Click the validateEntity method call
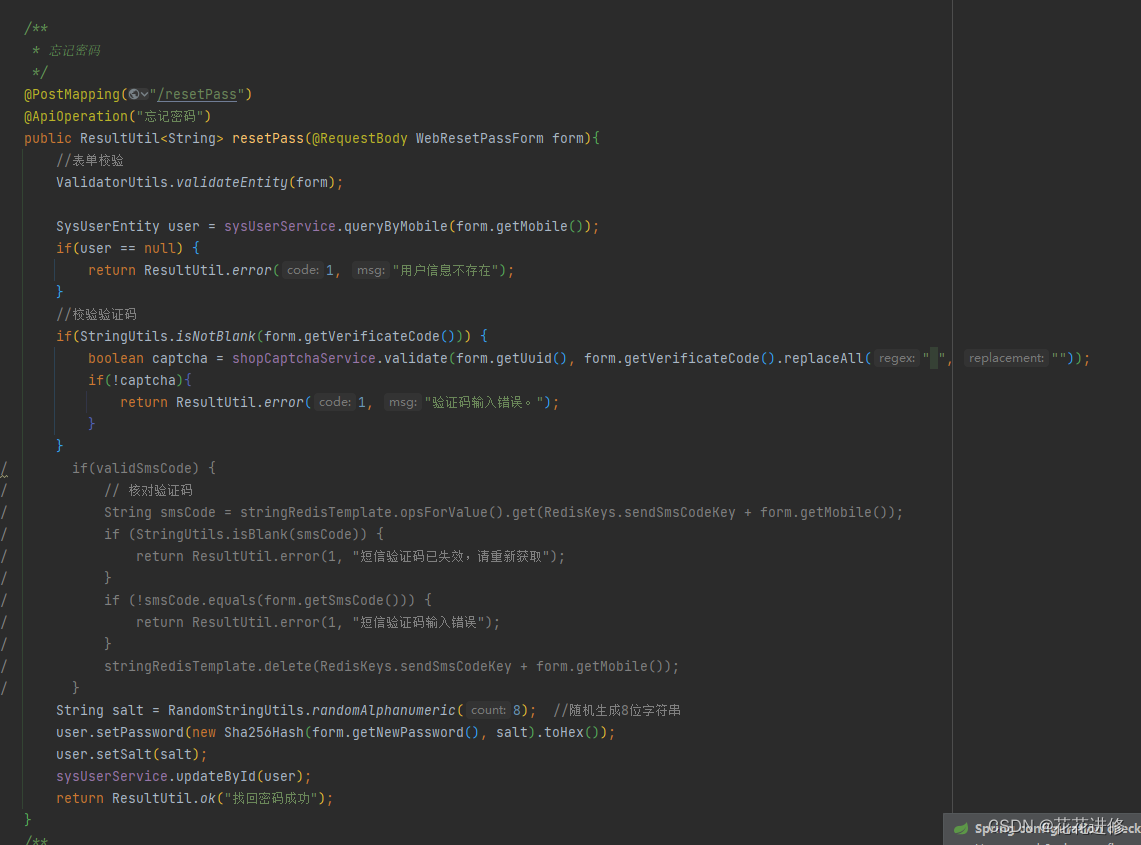The image size is (1141, 845). click(232, 183)
